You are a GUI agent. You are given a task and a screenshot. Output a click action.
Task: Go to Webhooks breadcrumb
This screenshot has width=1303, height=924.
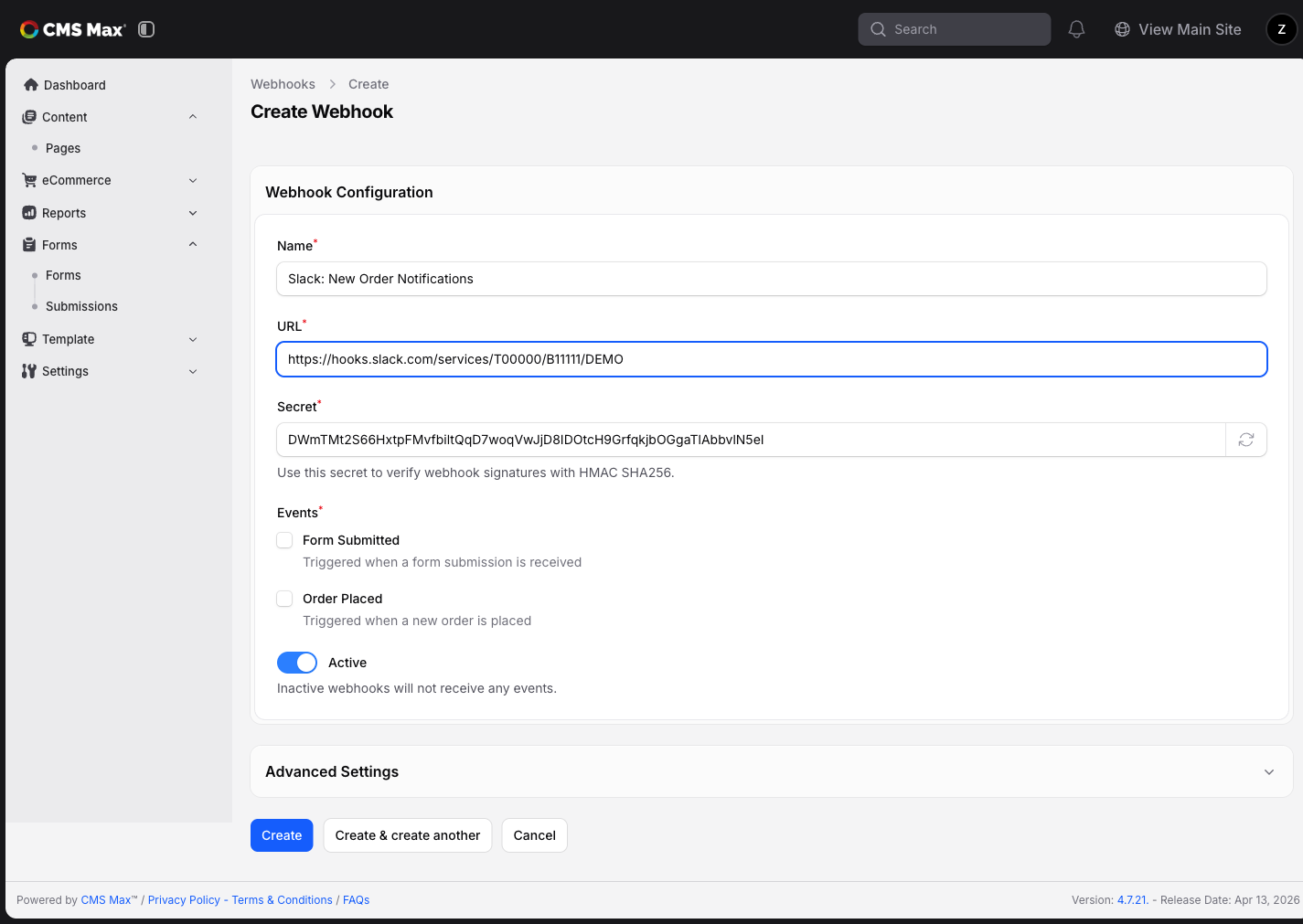click(283, 84)
